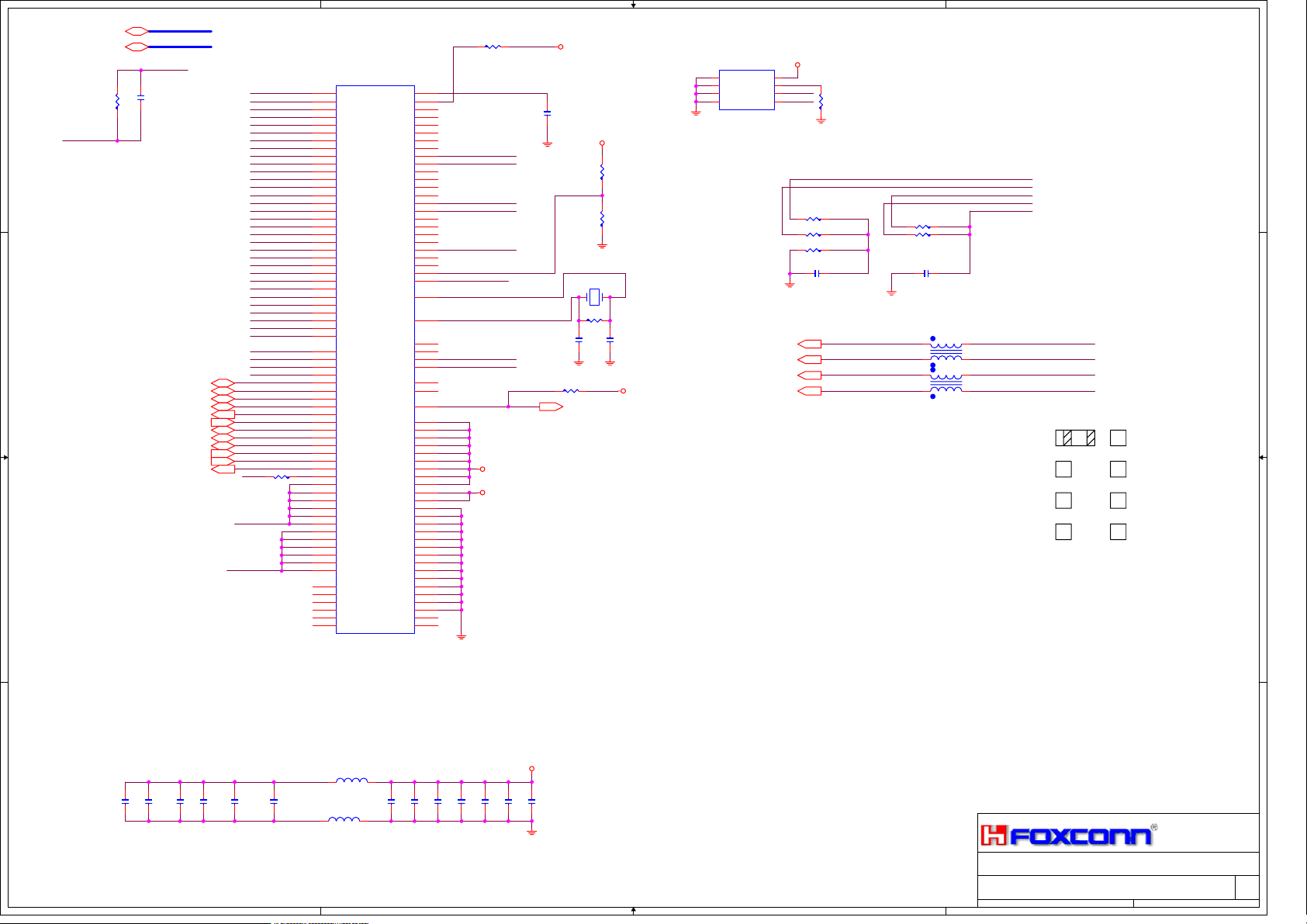Click the ground symbol below the large IC
The image size is (1307, 924).
click(462, 637)
